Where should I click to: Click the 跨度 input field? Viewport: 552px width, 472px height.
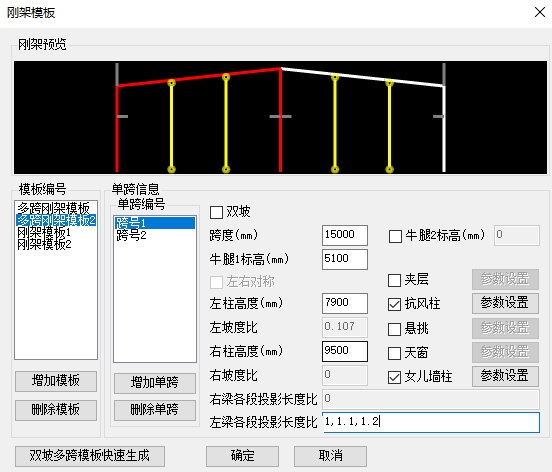pos(345,235)
